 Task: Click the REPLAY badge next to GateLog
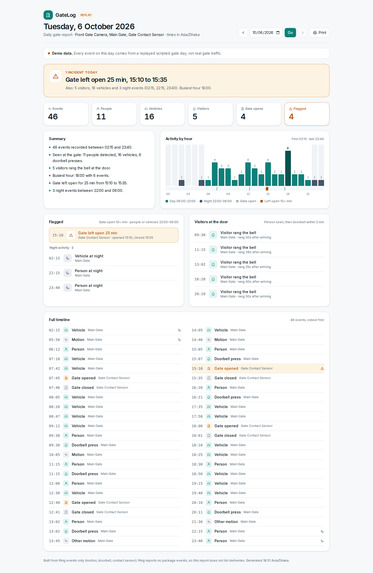[86, 15]
